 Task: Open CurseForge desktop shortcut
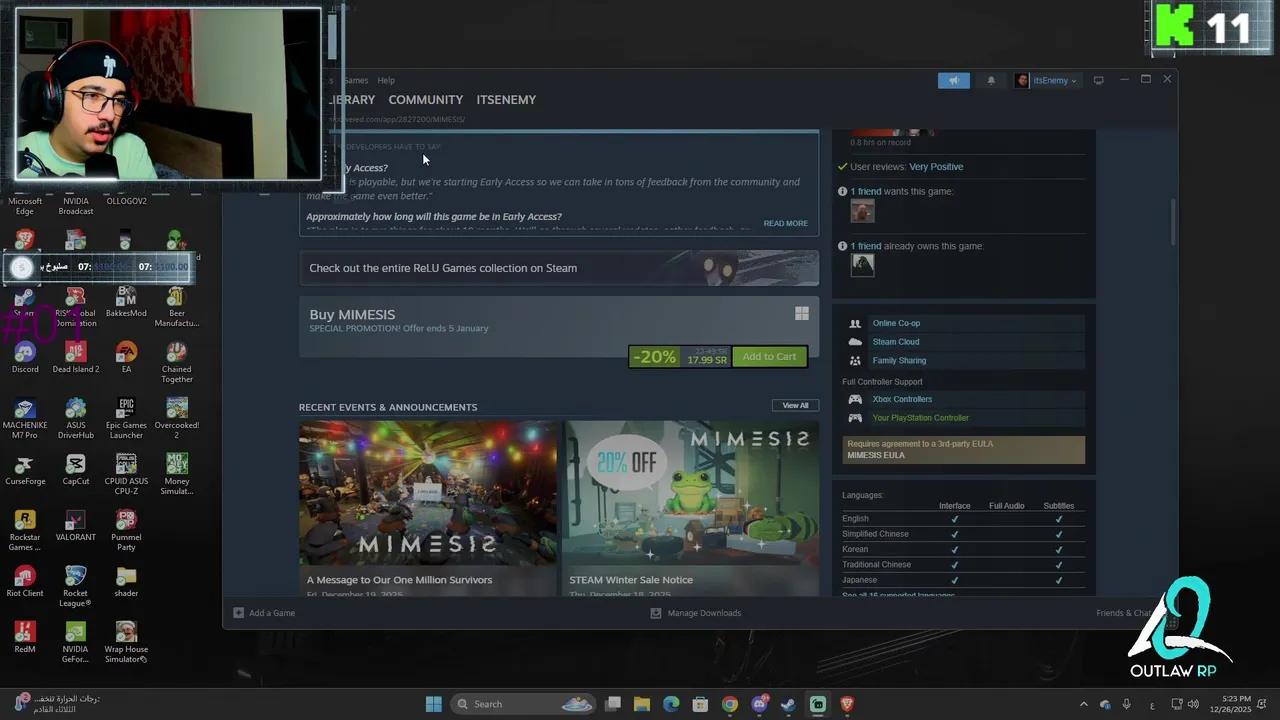25,470
